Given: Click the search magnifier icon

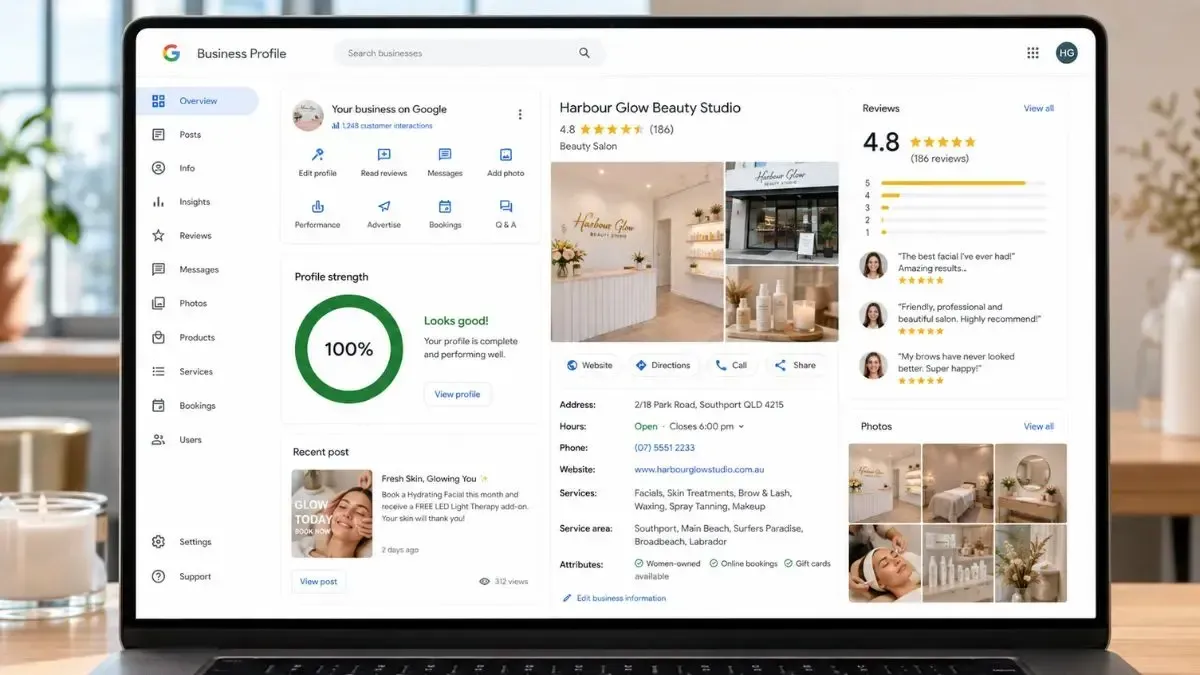Looking at the screenshot, I should point(585,53).
